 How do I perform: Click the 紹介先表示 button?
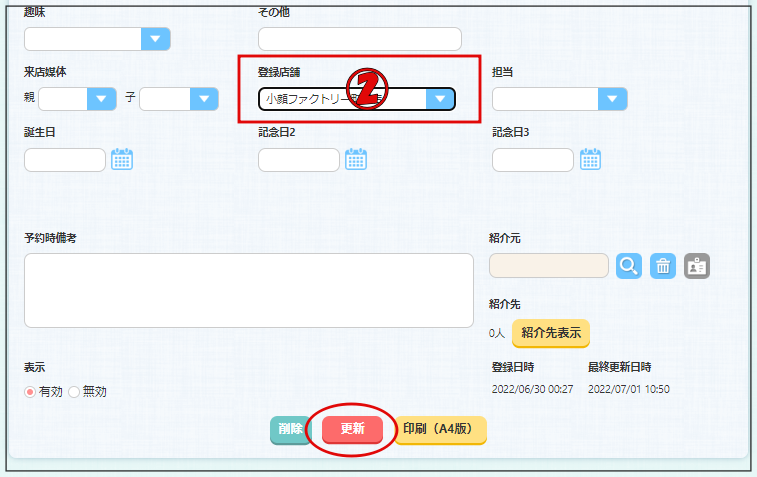(x=550, y=332)
